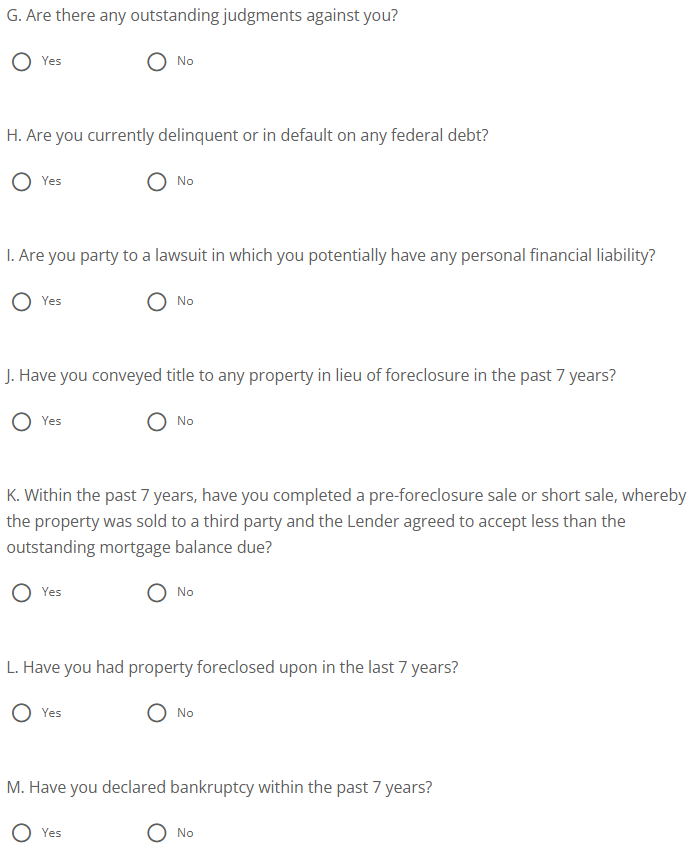The height and width of the screenshot is (855, 695).
Task: Select Yes for outstanding judgments question
Action: click(21, 62)
